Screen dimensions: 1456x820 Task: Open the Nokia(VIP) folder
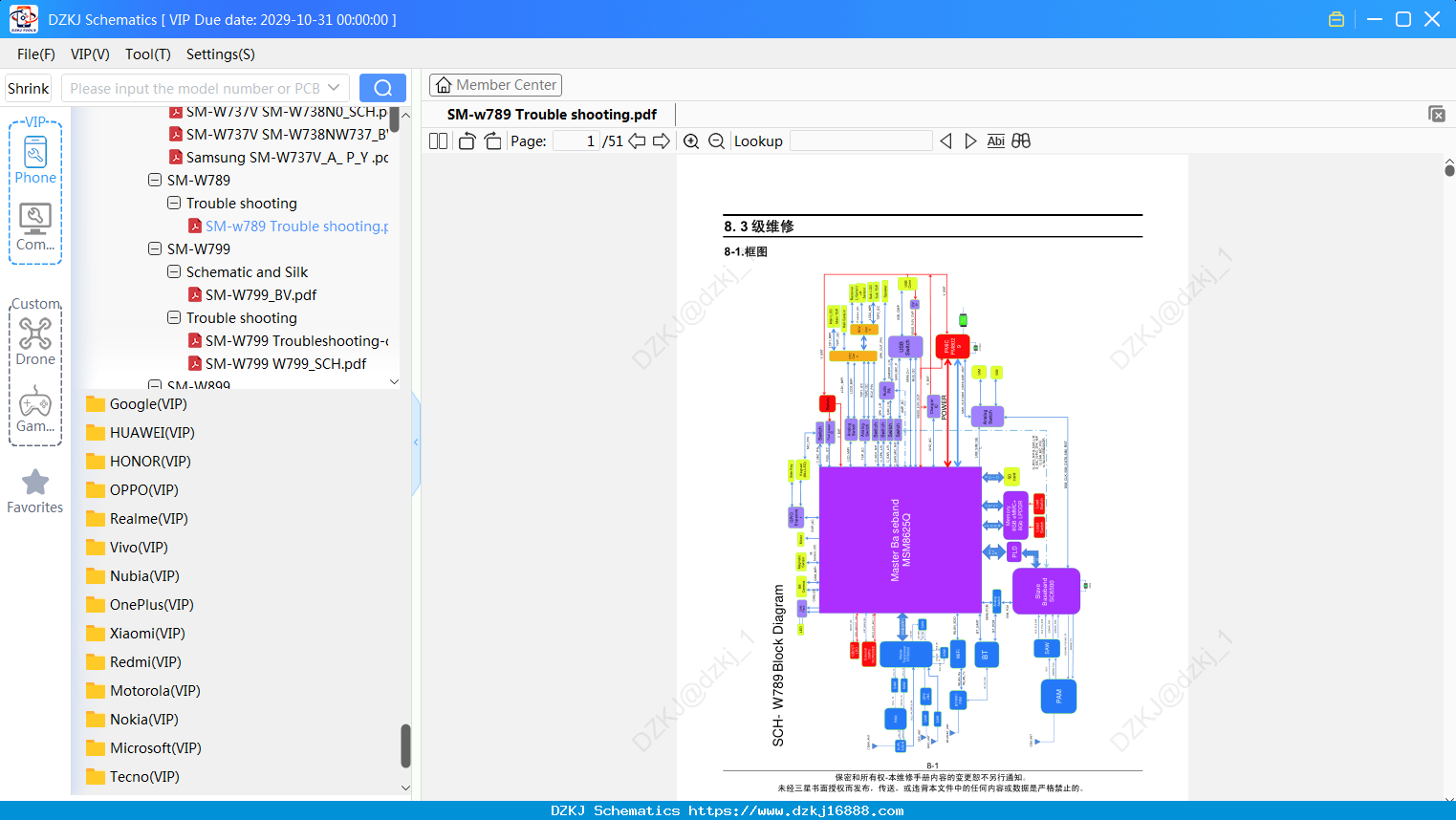click(132, 720)
